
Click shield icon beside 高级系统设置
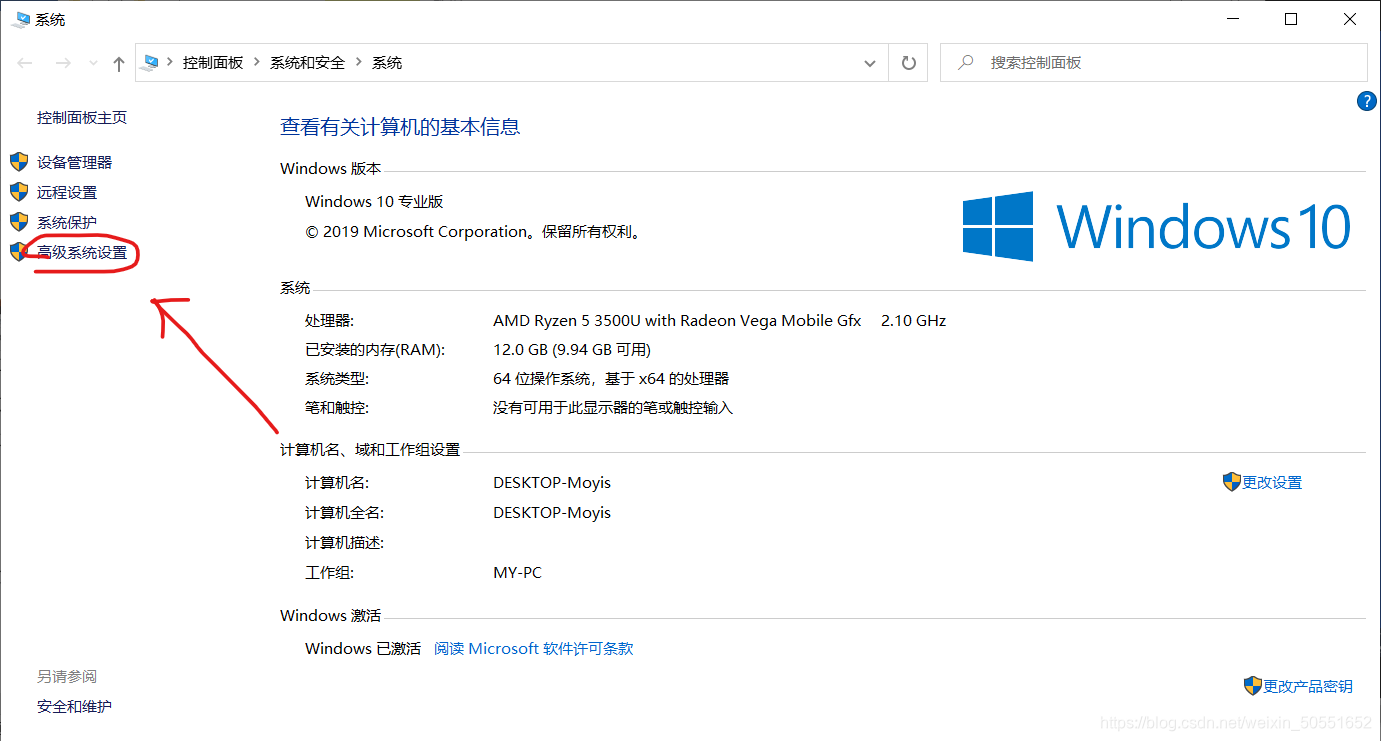coord(19,251)
